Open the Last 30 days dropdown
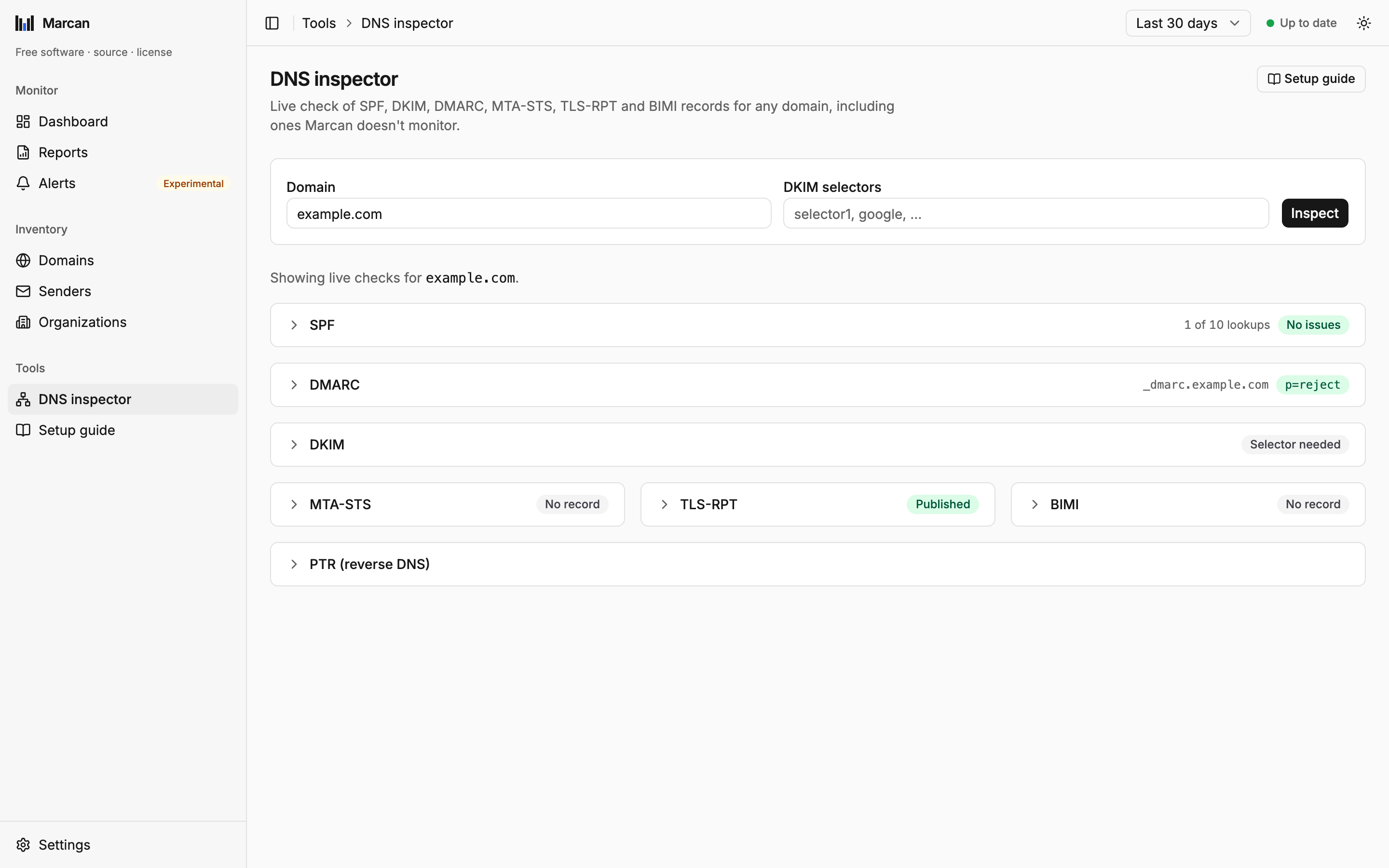Viewport: 1389px width, 868px height. [x=1187, y=23]
